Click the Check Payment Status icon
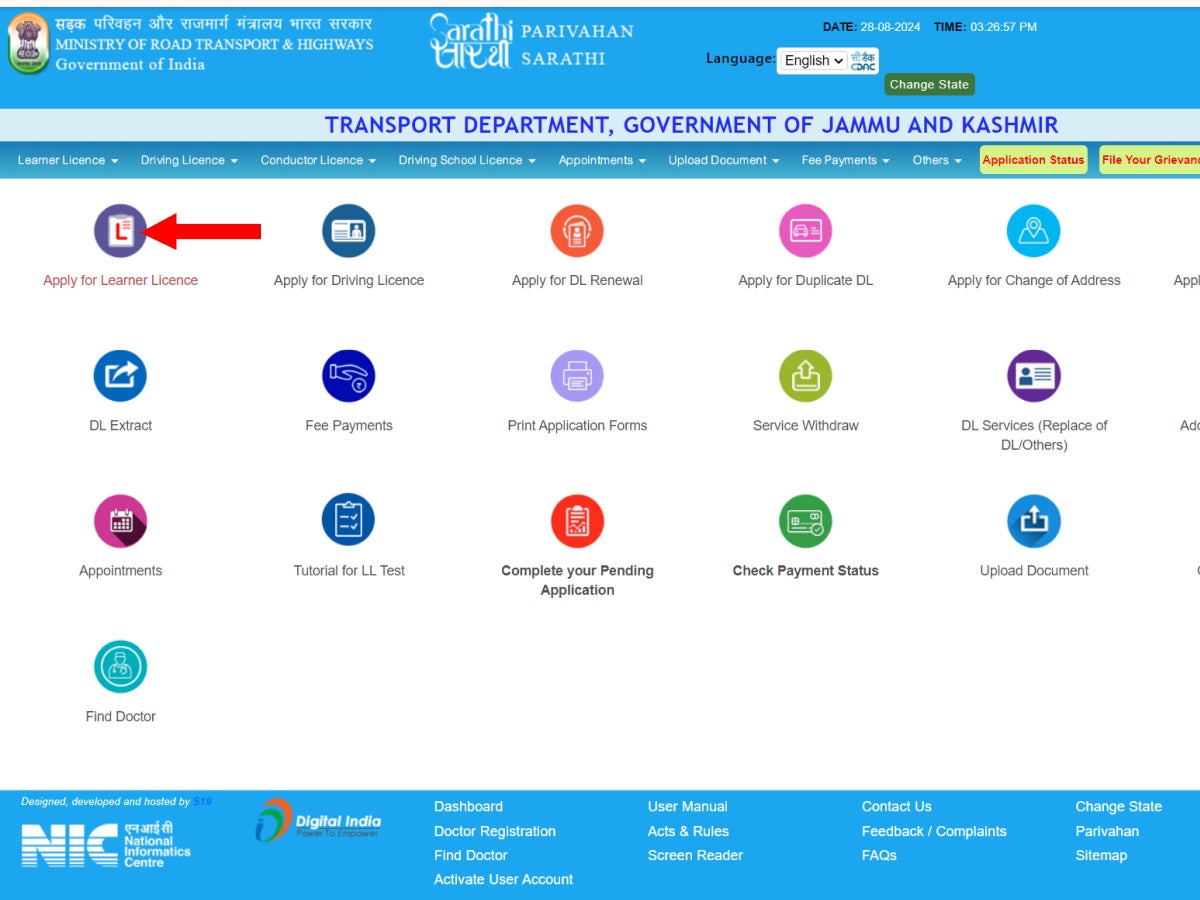The image size is (1200, 900). (805, 520)
